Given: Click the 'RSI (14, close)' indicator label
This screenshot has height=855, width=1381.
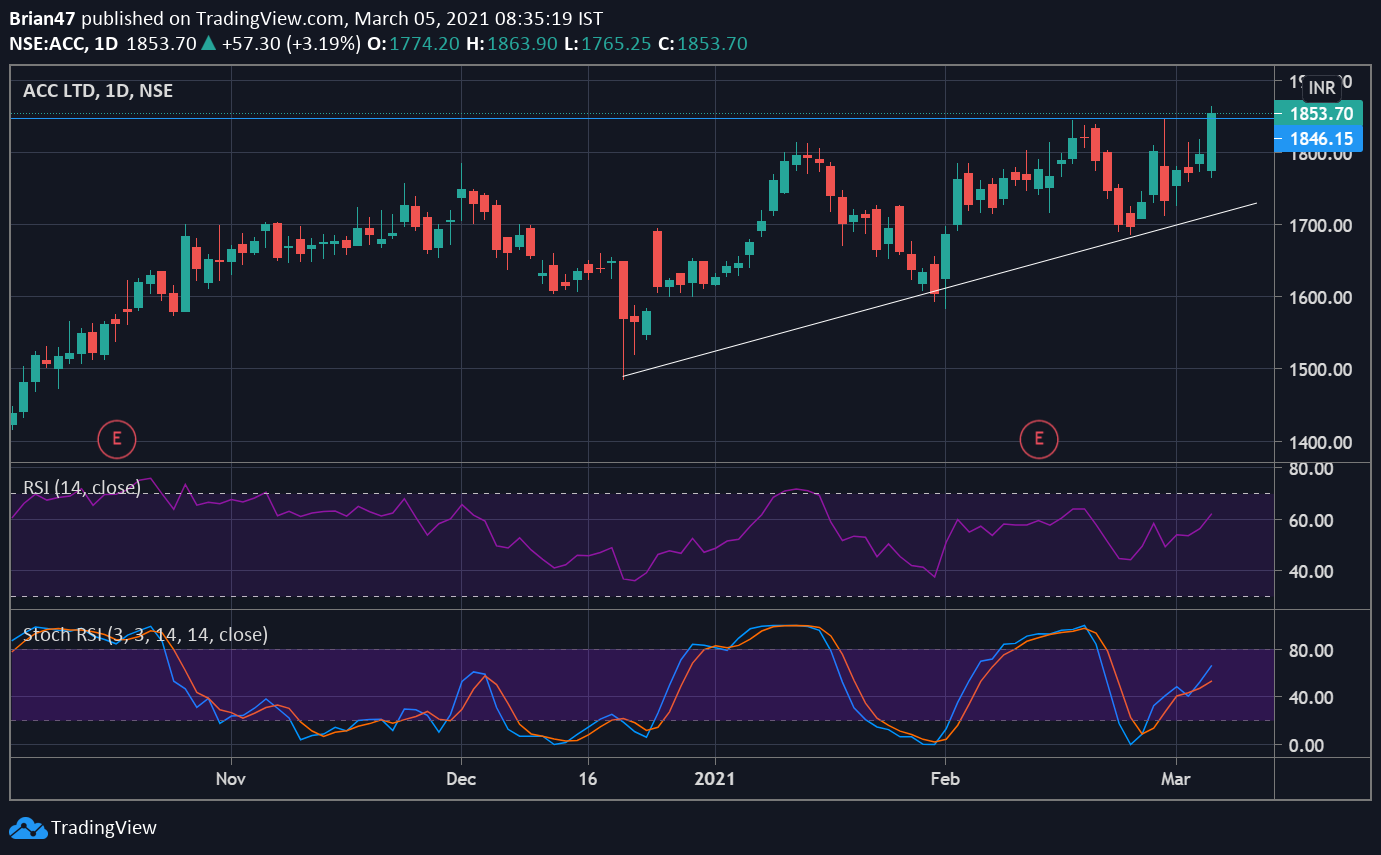Looking at the screenshot, I should (x=82, y=488).
